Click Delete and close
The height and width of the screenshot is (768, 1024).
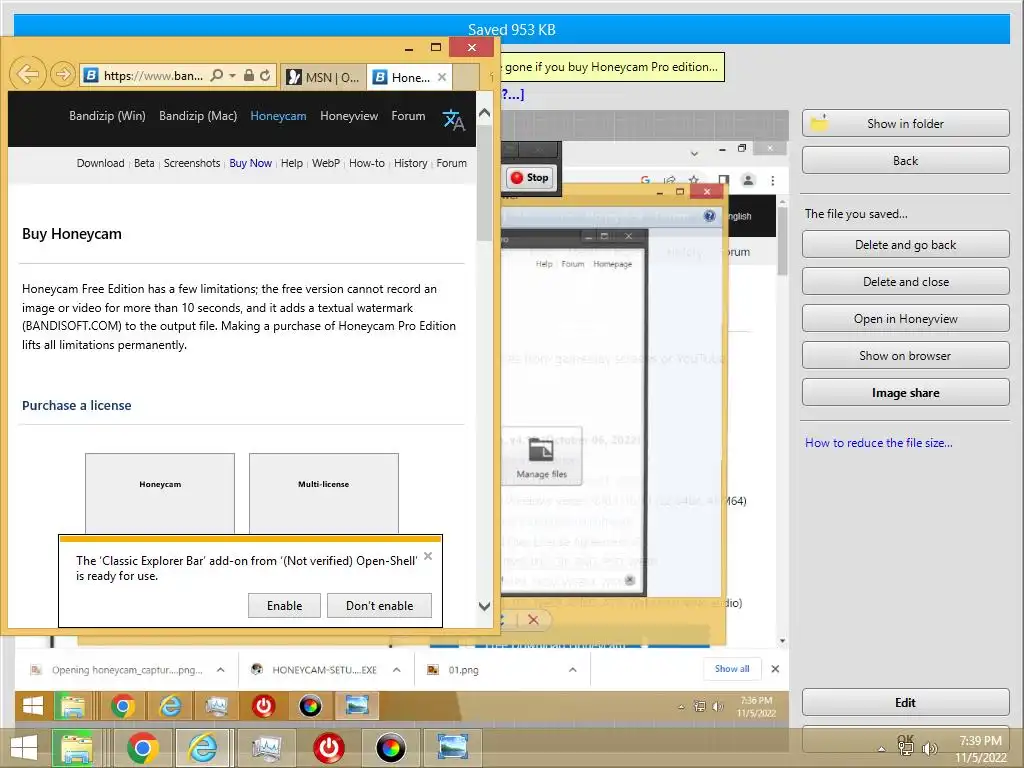(x=906, y=281)
